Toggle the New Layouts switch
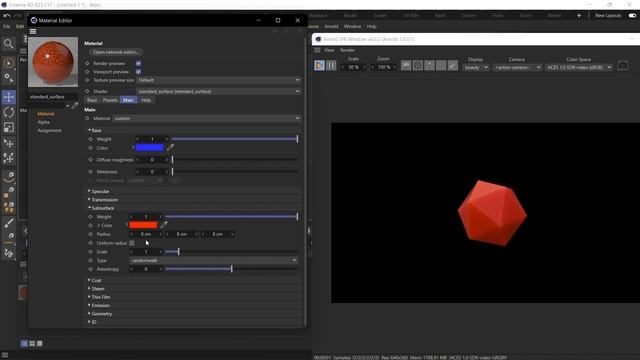640x360 pixels. 632,16
